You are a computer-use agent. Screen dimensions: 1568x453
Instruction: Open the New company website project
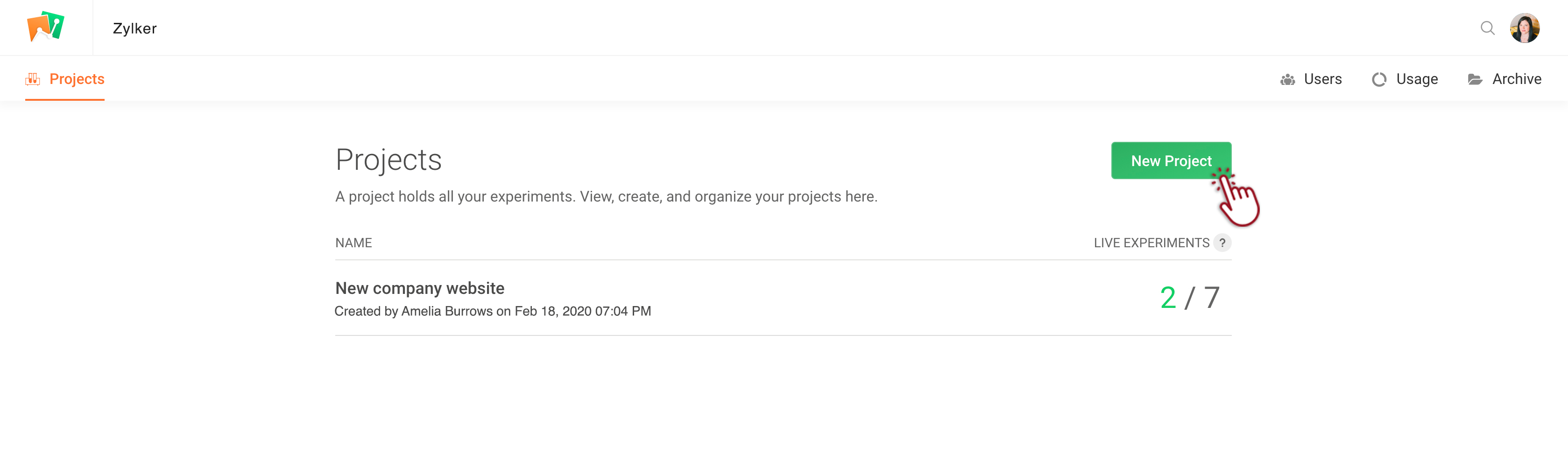[419, 288]
